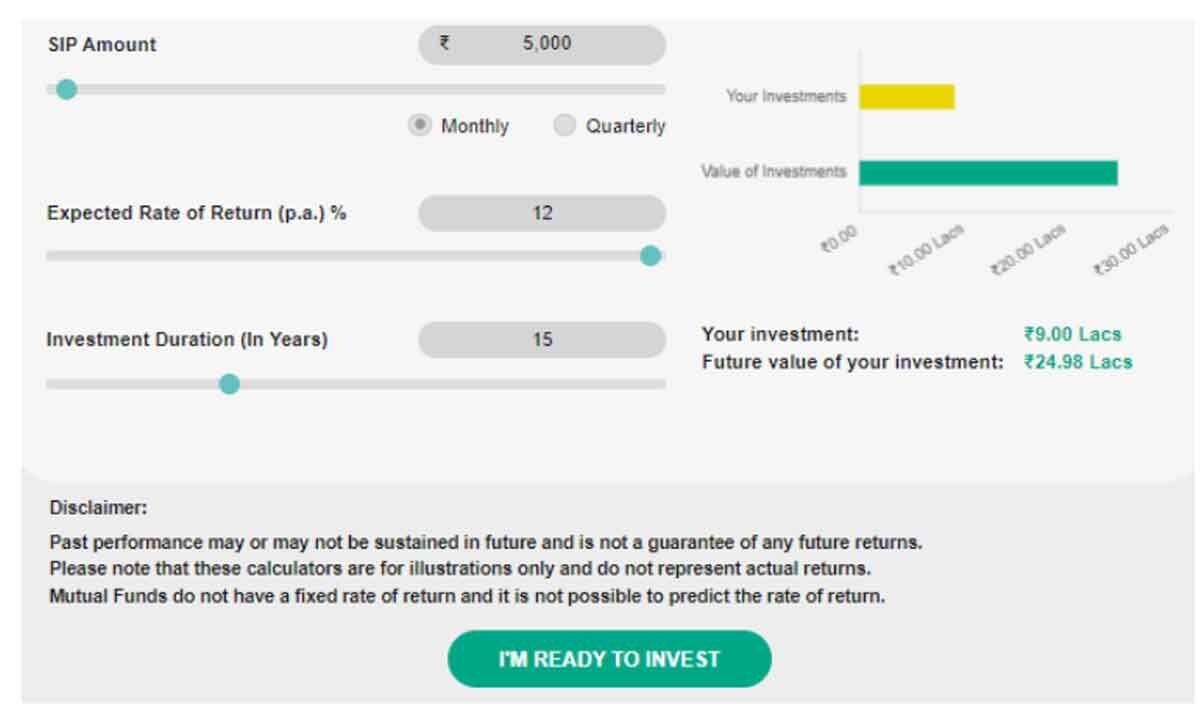The width and height of the screenshot is (1200, 720).
Task: Click the Investment Duration slider handle
Action: [x=228, y=383]
